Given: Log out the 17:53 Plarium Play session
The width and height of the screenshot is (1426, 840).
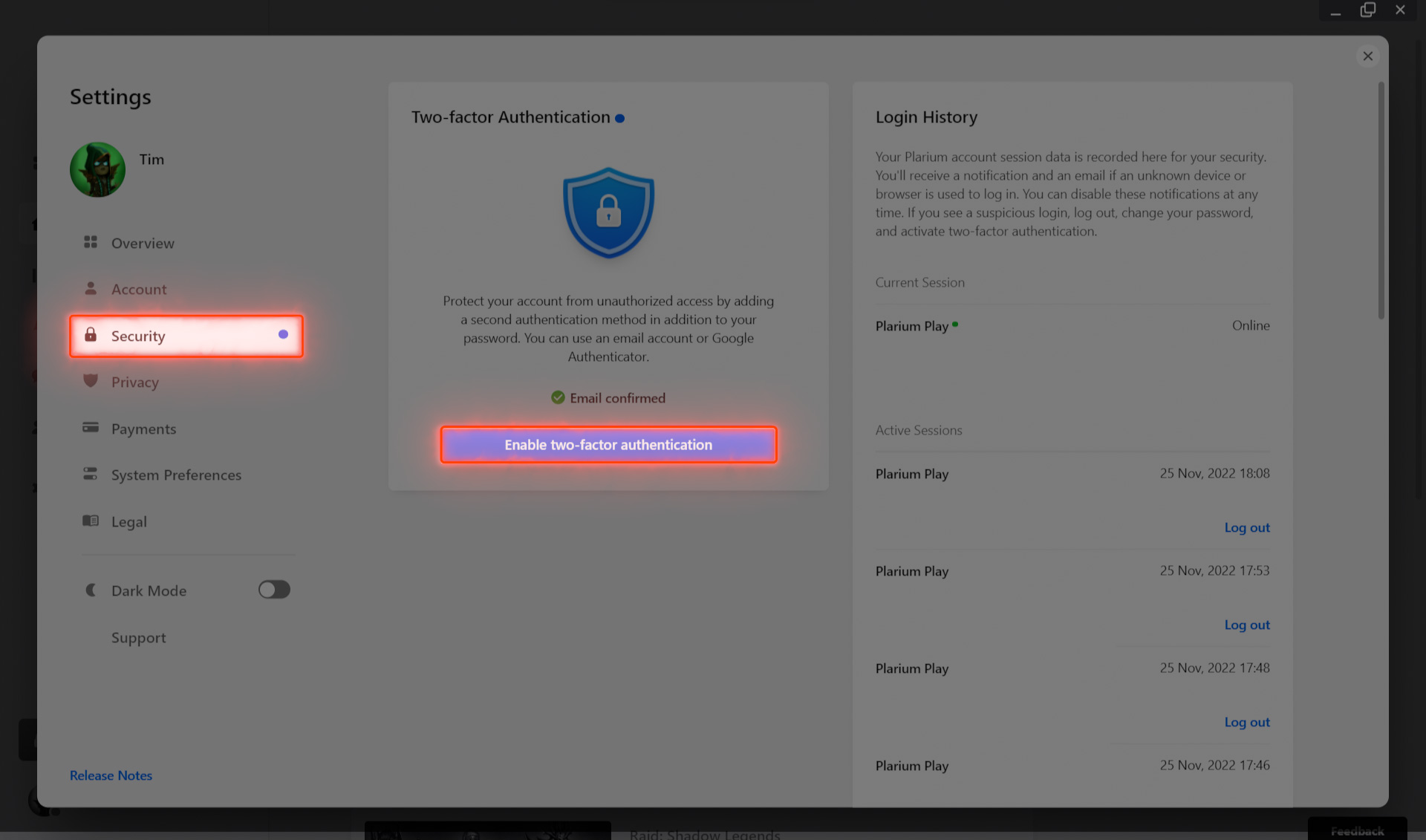Looking at the screenshot, I should [x=1247, y=625].
